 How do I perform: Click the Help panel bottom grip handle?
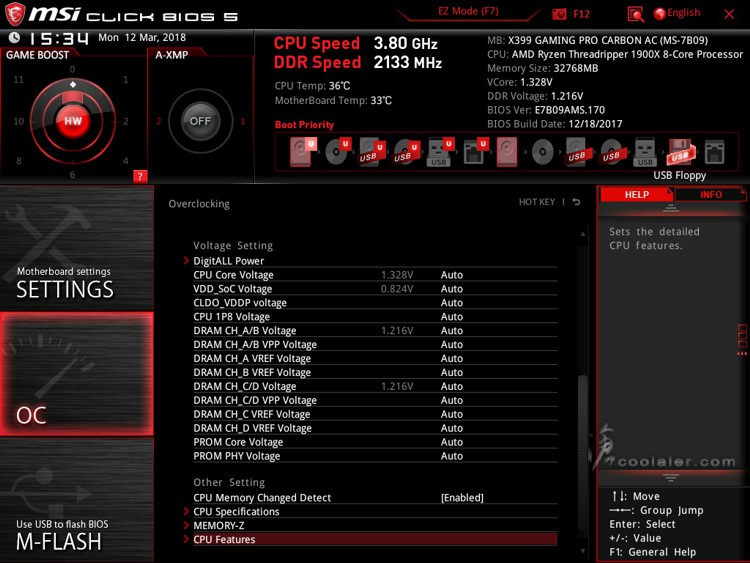click(x=671, y=478)
